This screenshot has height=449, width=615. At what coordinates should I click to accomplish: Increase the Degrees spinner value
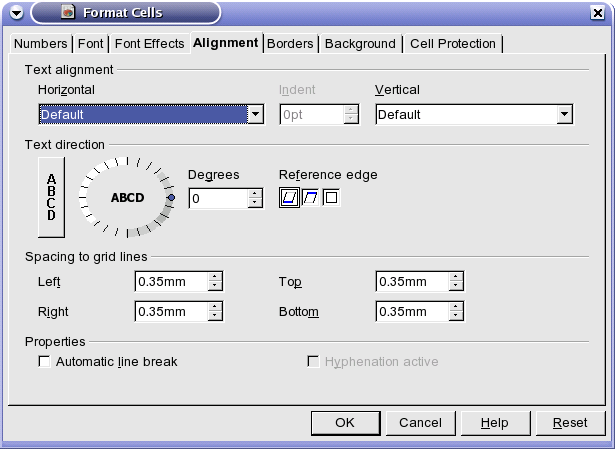click(255, 193)
